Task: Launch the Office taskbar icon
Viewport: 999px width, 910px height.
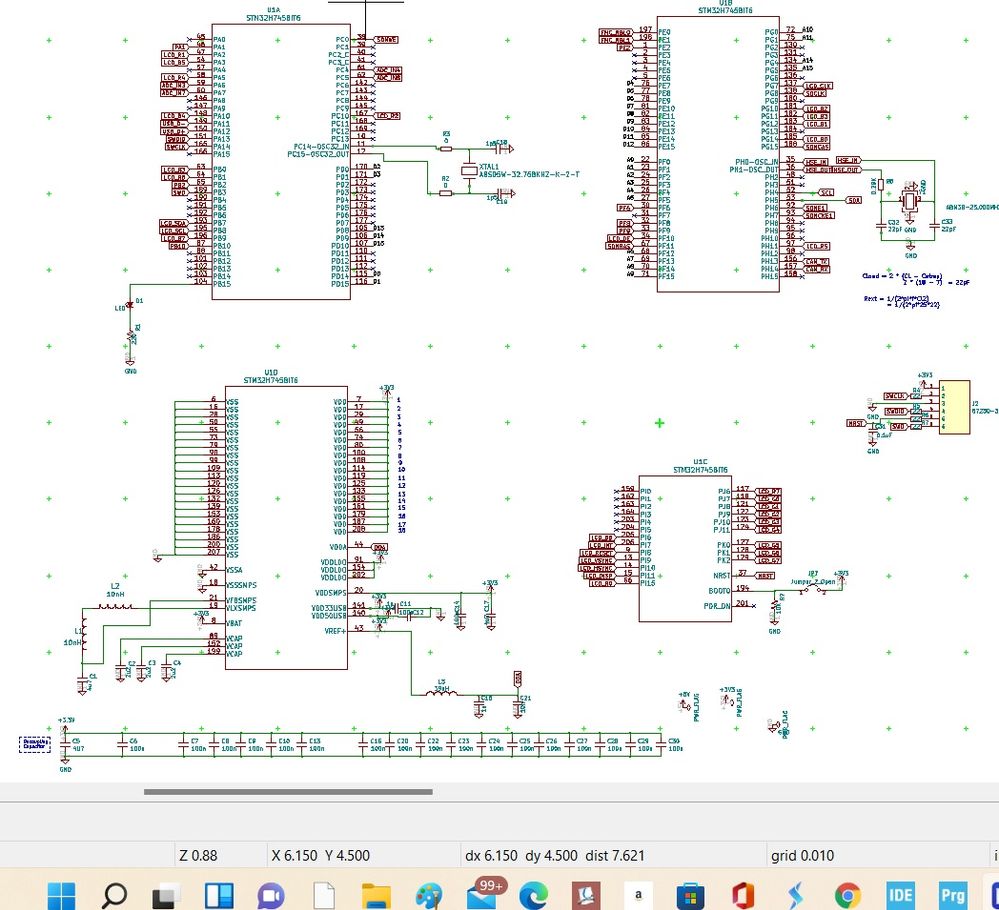Action: [x=743, y=896]
